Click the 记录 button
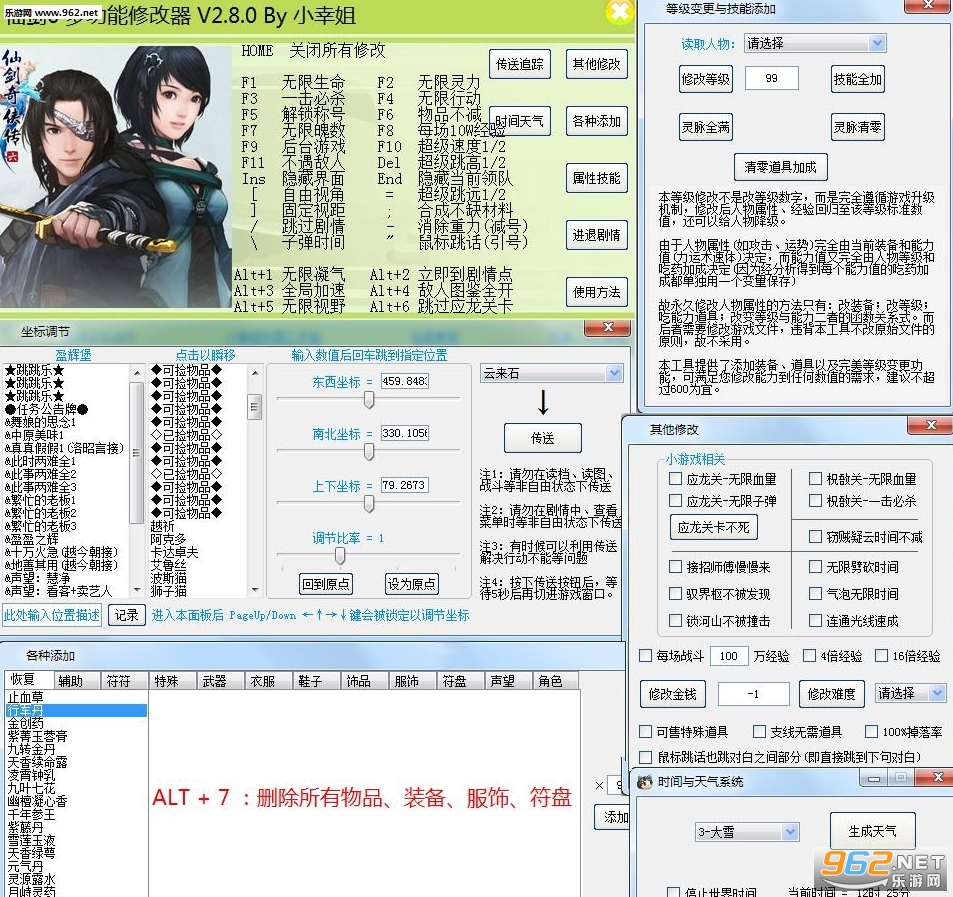953x897 pixels. tap(126, 615)
